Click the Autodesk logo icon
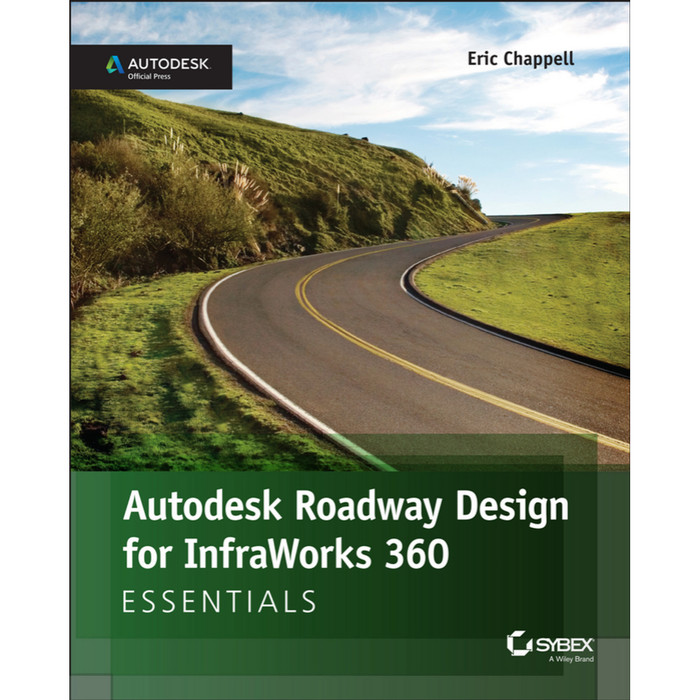The image size is (700, 700). pyautogui.click(x=115, y=65)
